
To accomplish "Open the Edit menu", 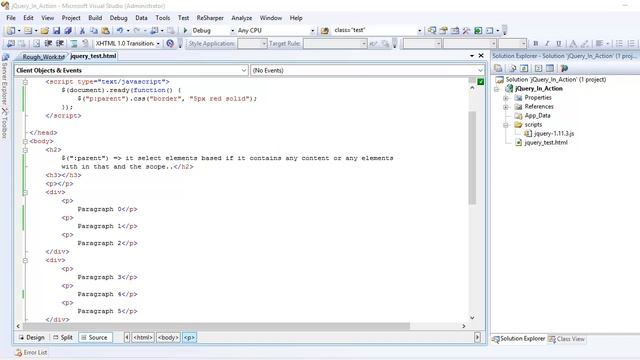I will (x=28, y=18).
